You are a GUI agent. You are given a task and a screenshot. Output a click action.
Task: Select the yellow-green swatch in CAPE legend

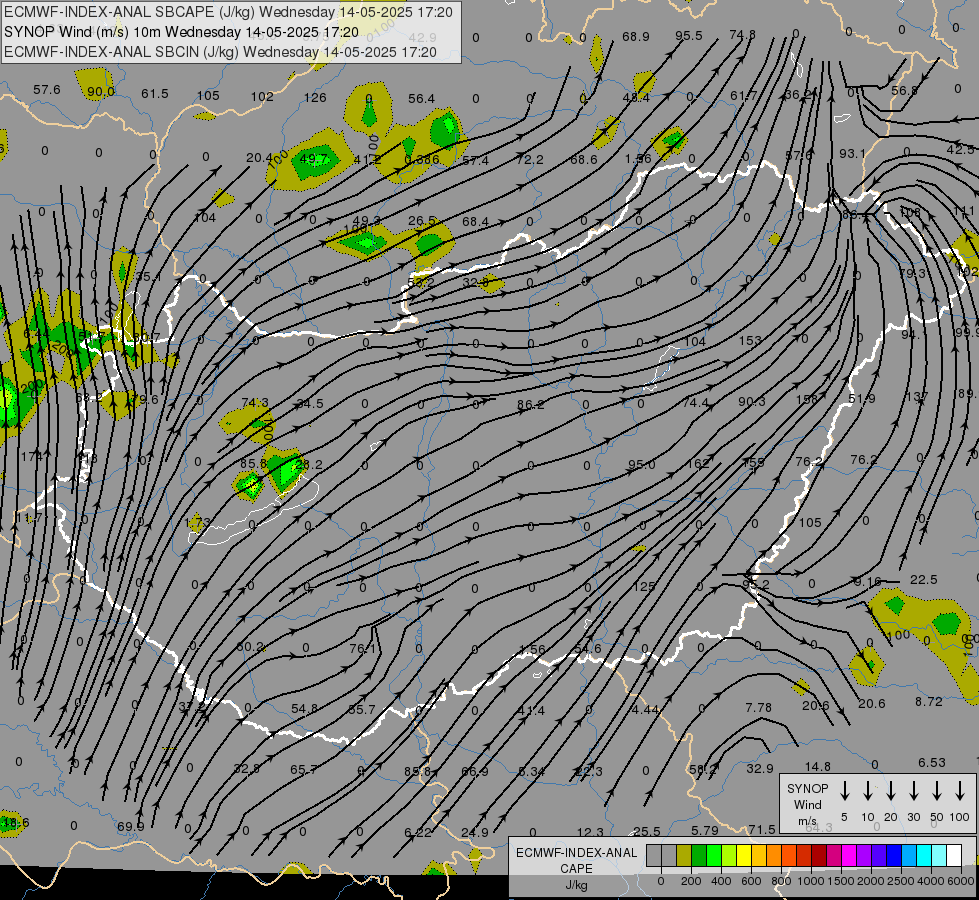[x=729, y=855]
